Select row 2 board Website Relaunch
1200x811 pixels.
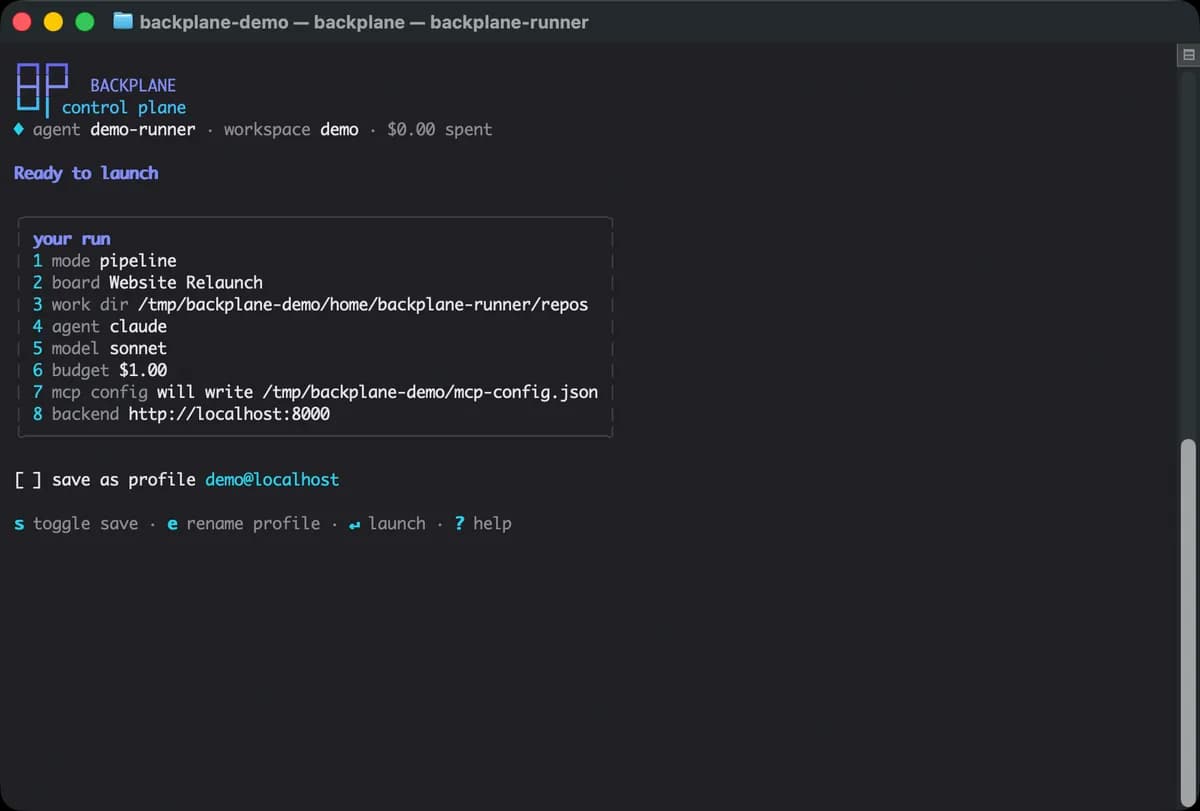(147, 283)
